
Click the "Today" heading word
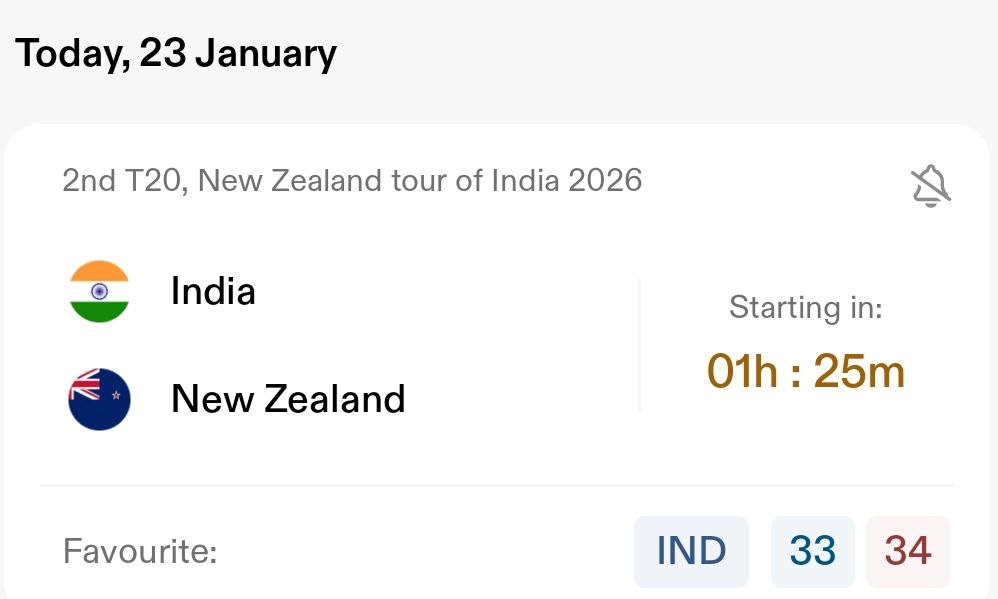click(x=71, y=53)
